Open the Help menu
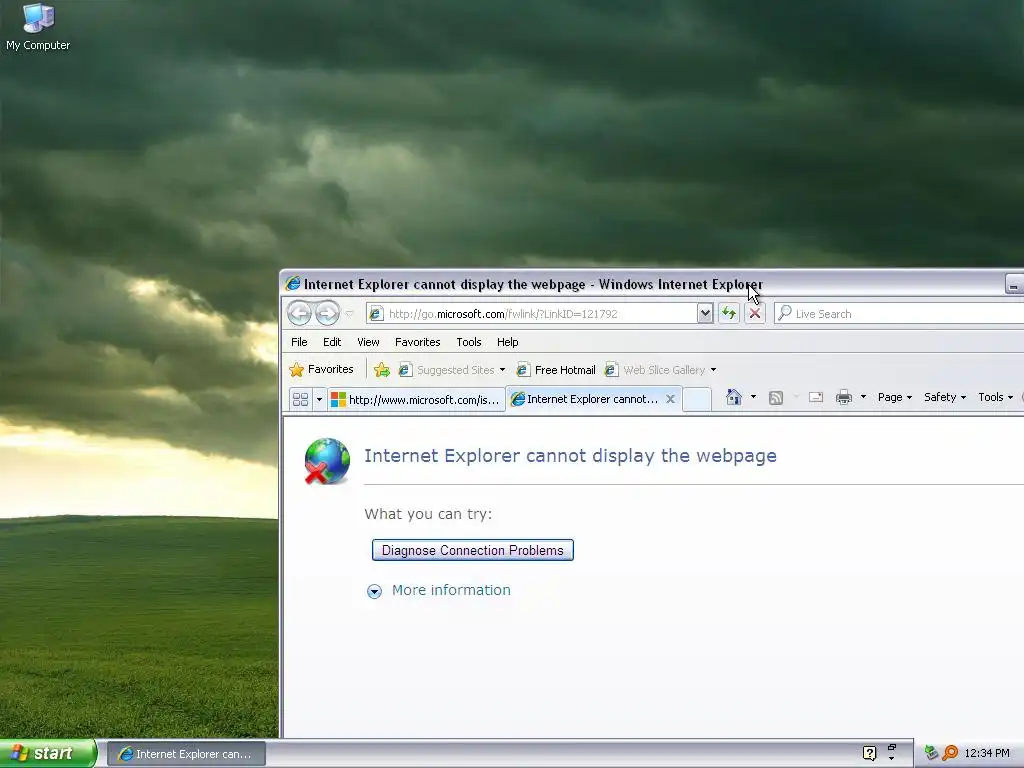 pyautogui.click(x=507, y=342)
